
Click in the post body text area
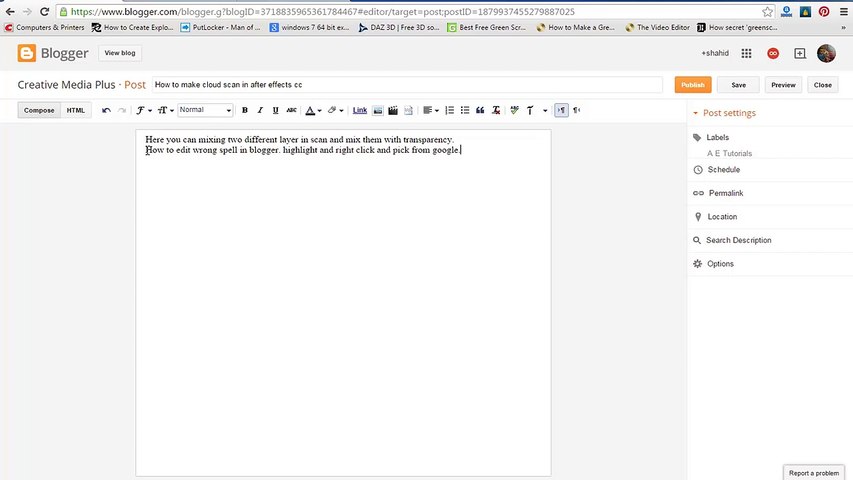tap(343, 305)
